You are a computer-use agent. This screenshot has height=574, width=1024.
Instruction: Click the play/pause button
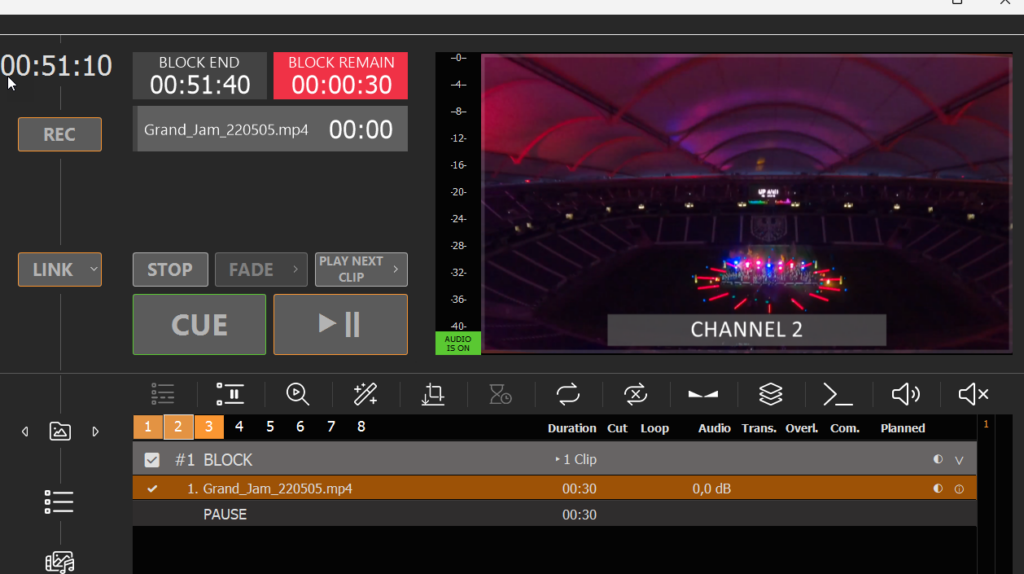[x=340, y=325]
